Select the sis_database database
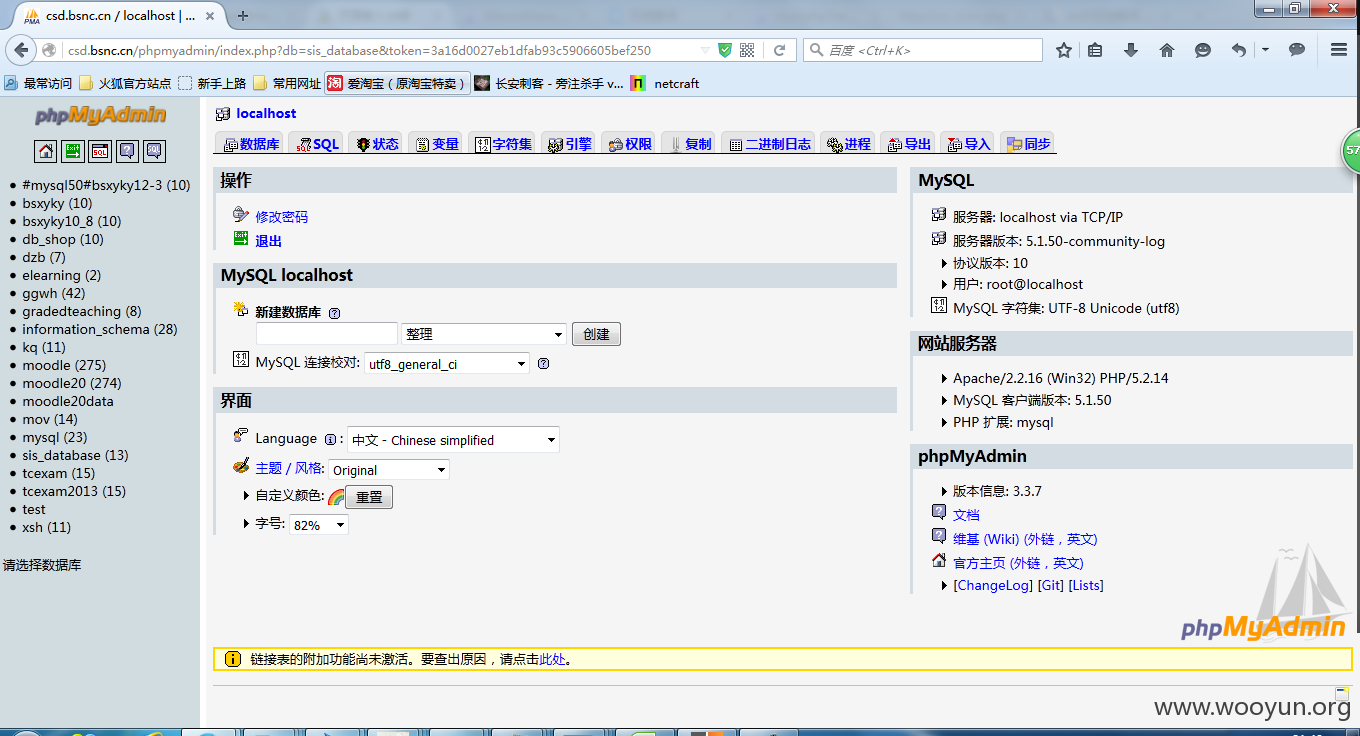 pyautogui.click(x=75, y=455)
